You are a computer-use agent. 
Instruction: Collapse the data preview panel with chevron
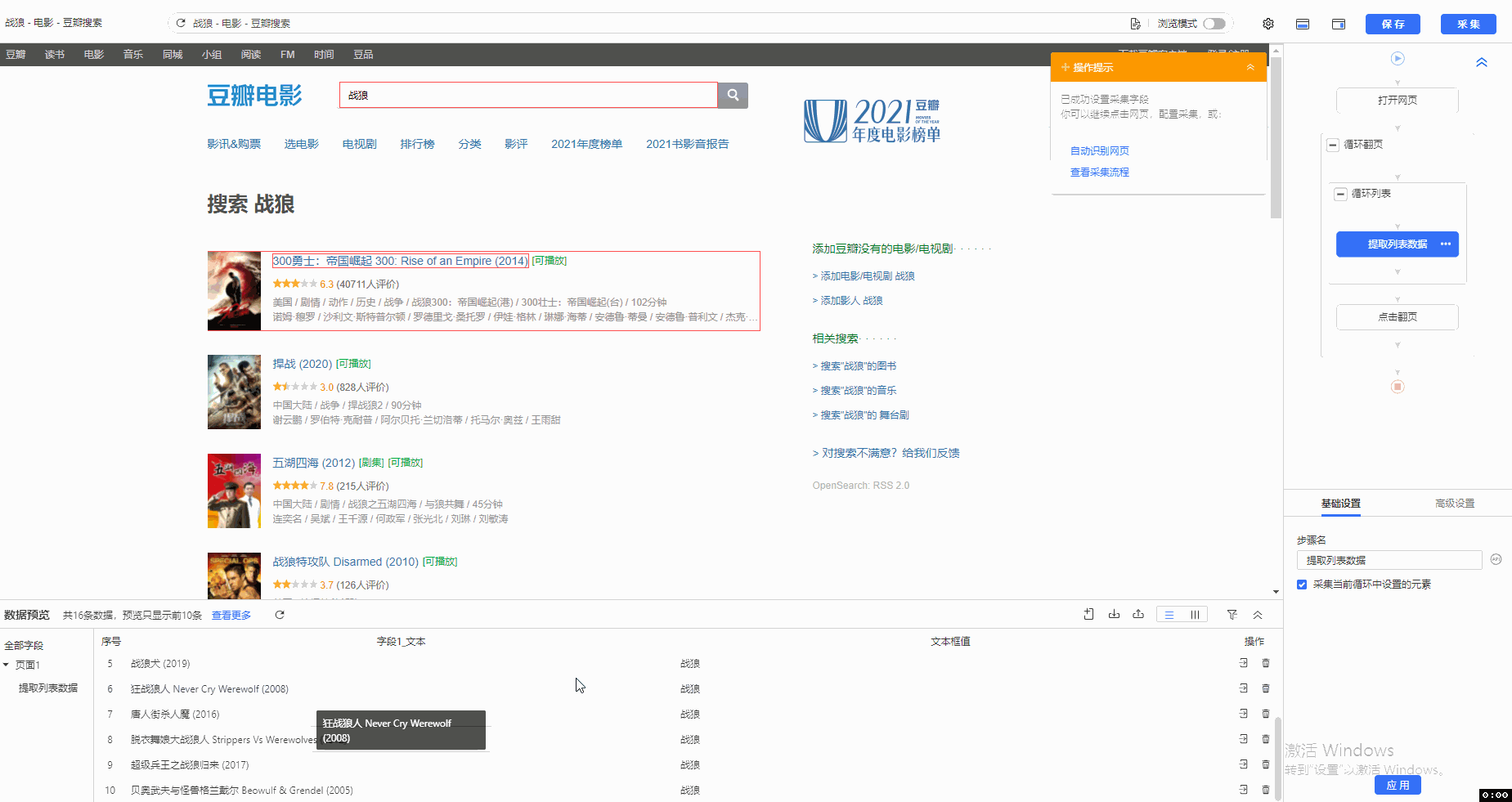[1258, 615]
